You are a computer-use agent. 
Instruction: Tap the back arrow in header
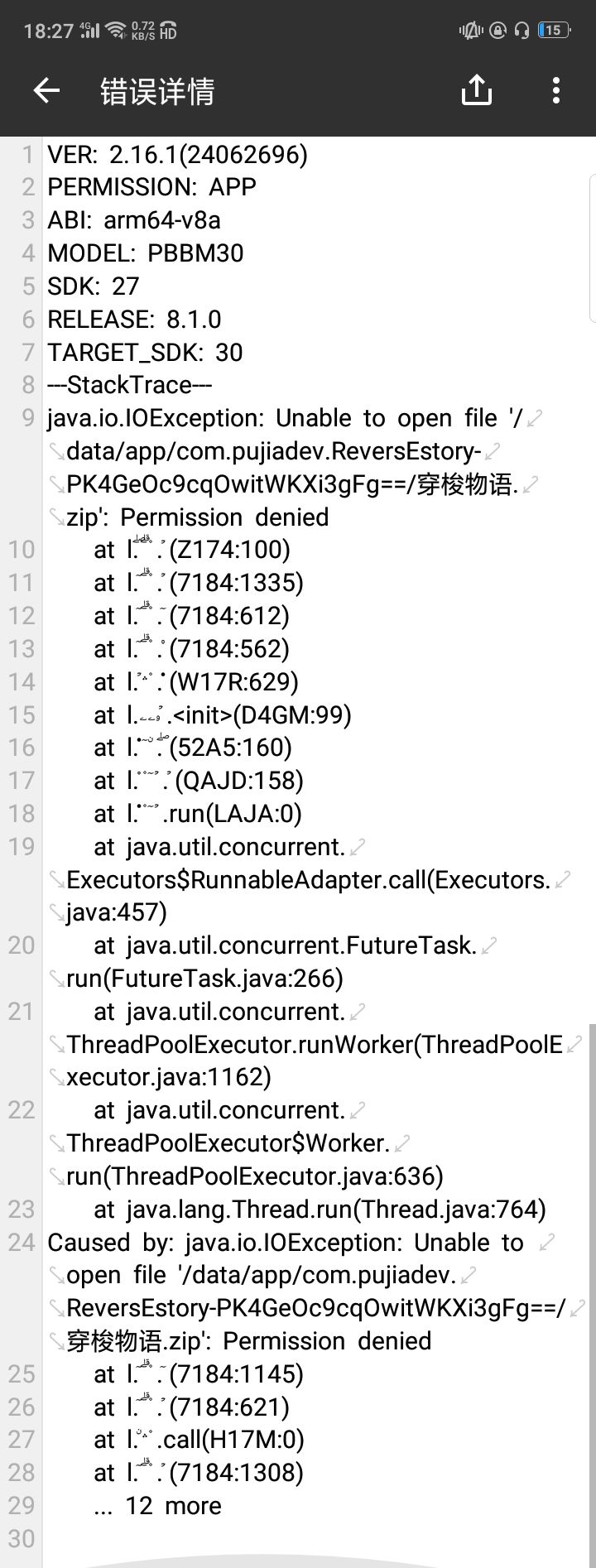pyautogui.click(x=46, y=90)
